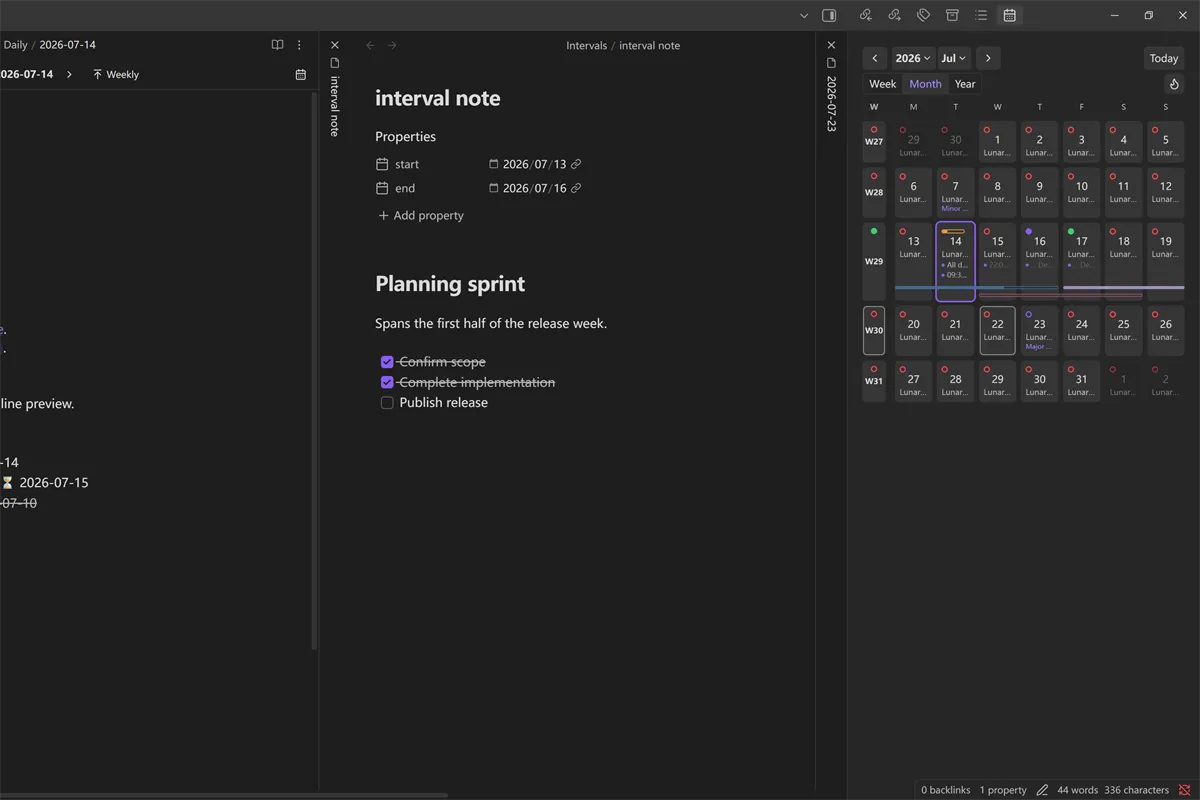Close the interval note tab
This screenshot has width=1200, height=800.
(335, 45)
